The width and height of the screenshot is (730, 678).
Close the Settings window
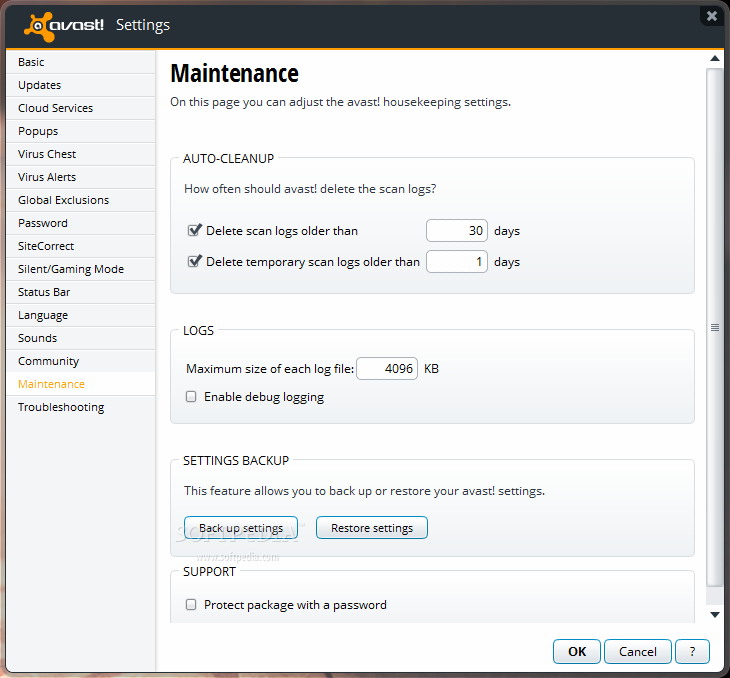pyautogui.click(x=712, y=16)
